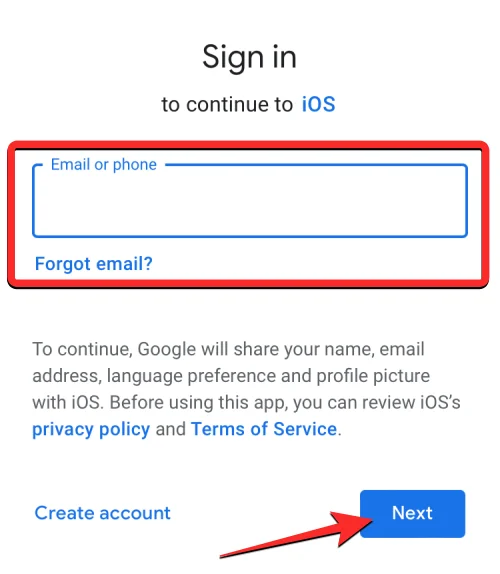Image resolution: width=500 pixels, height=574 pixels.
Task: Select the 'to continue to' subtitle text
Action: [227, 105]
